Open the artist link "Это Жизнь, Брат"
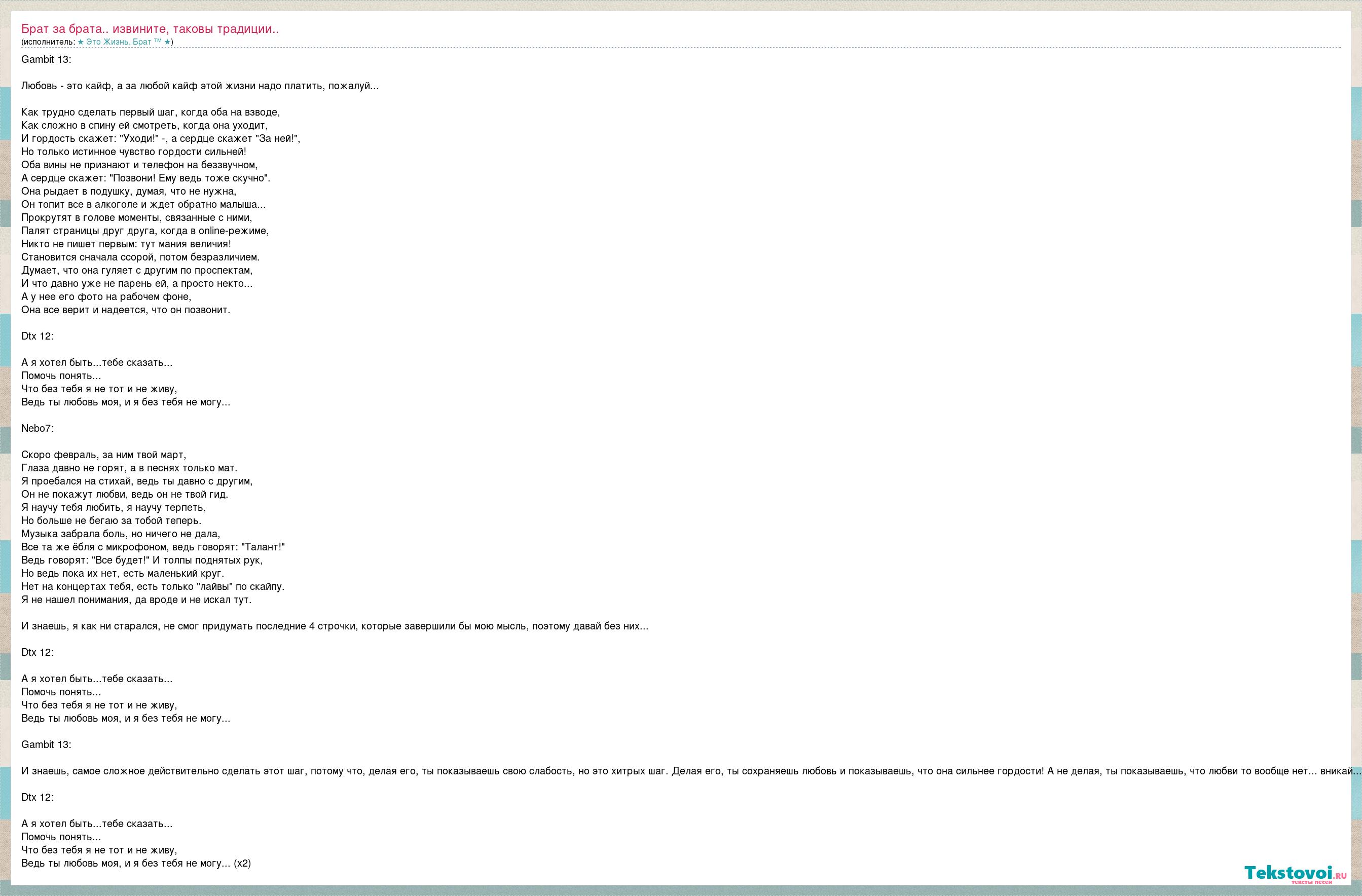Viewport: 1362px width, 896px height. [124, 42]
